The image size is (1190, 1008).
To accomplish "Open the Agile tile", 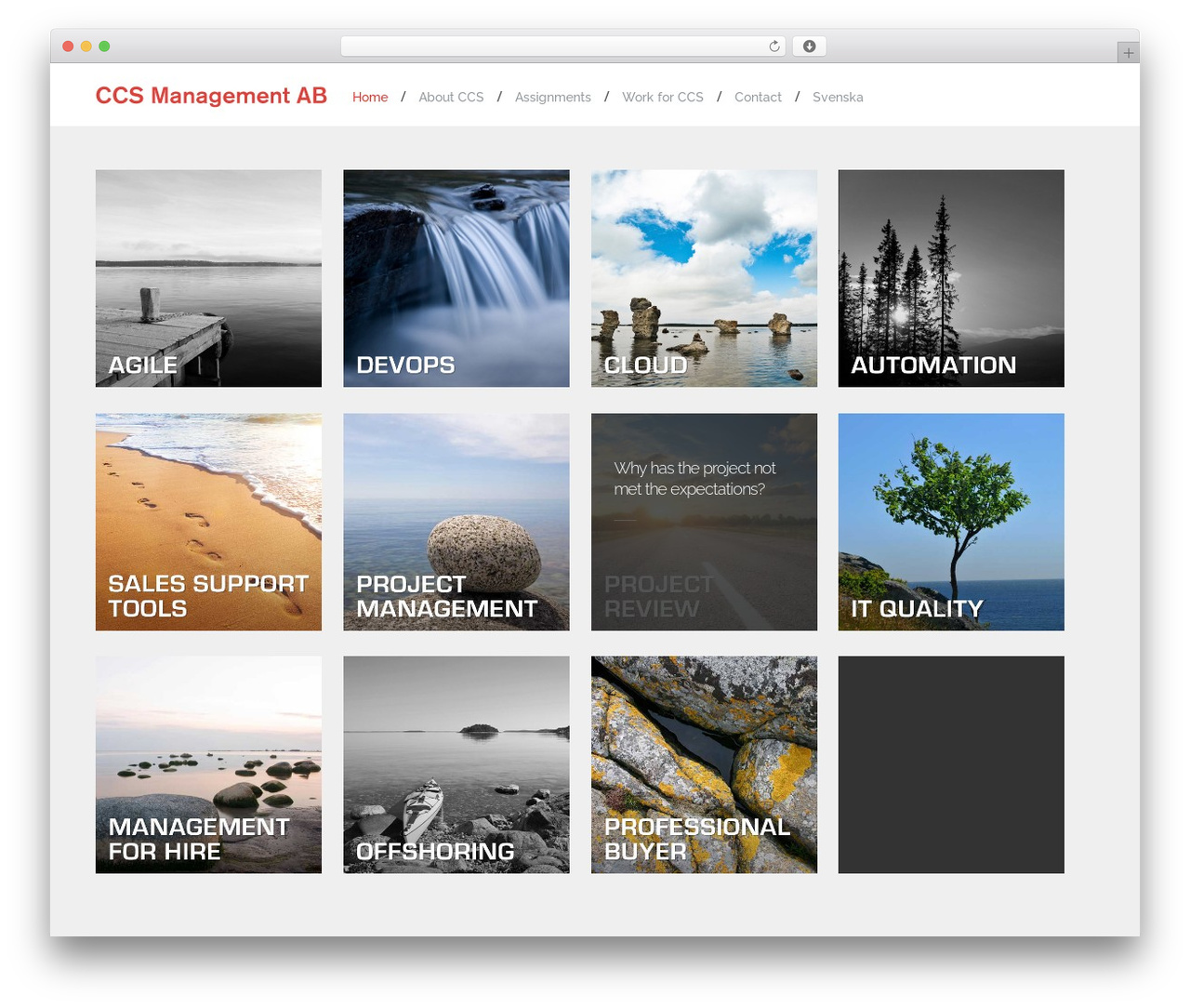I will pyautogui.click(x=208, y=278).
